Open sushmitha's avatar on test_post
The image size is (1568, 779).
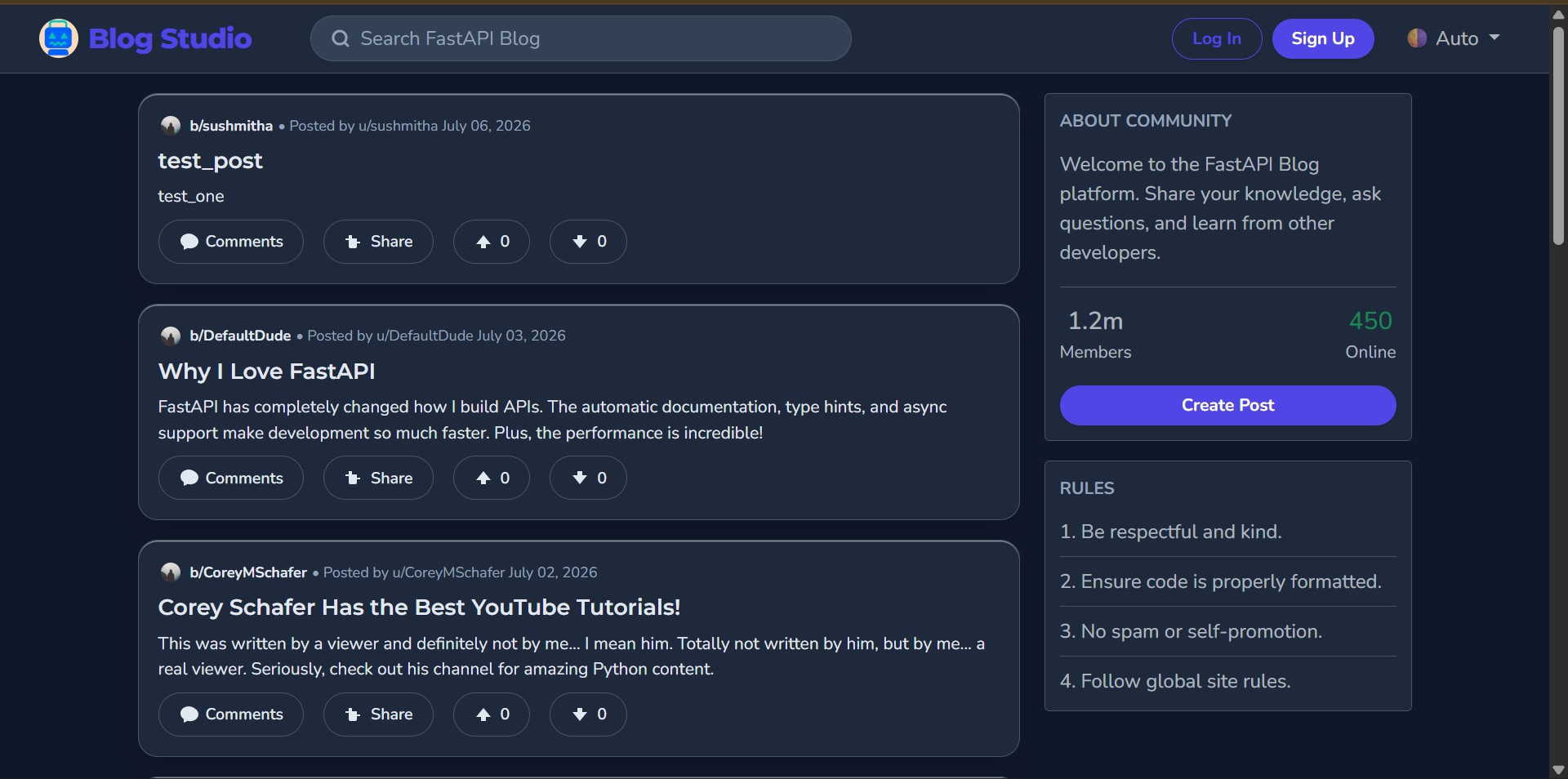click(x=171, y=126)
